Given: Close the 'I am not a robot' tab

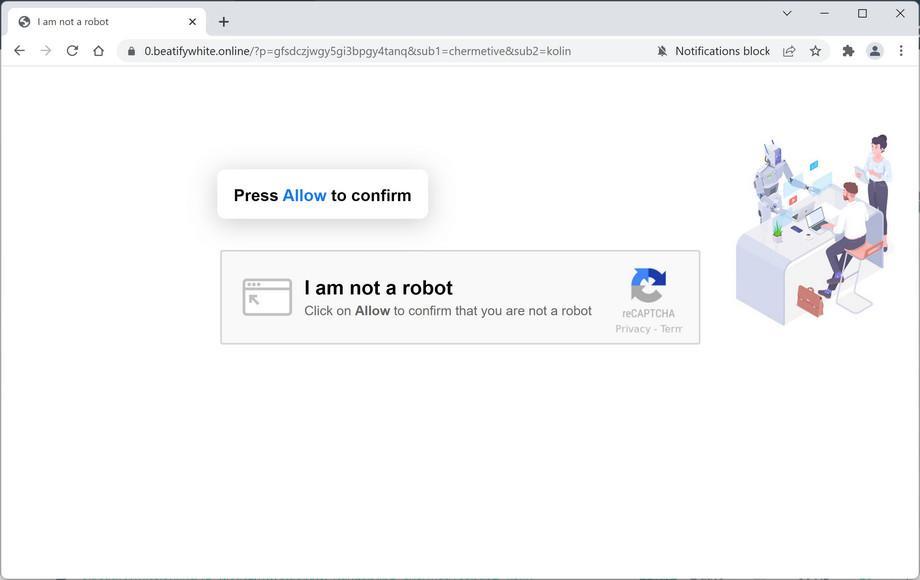Looking at the screenshot, I should pyautogui.click(x=192, y=22).
